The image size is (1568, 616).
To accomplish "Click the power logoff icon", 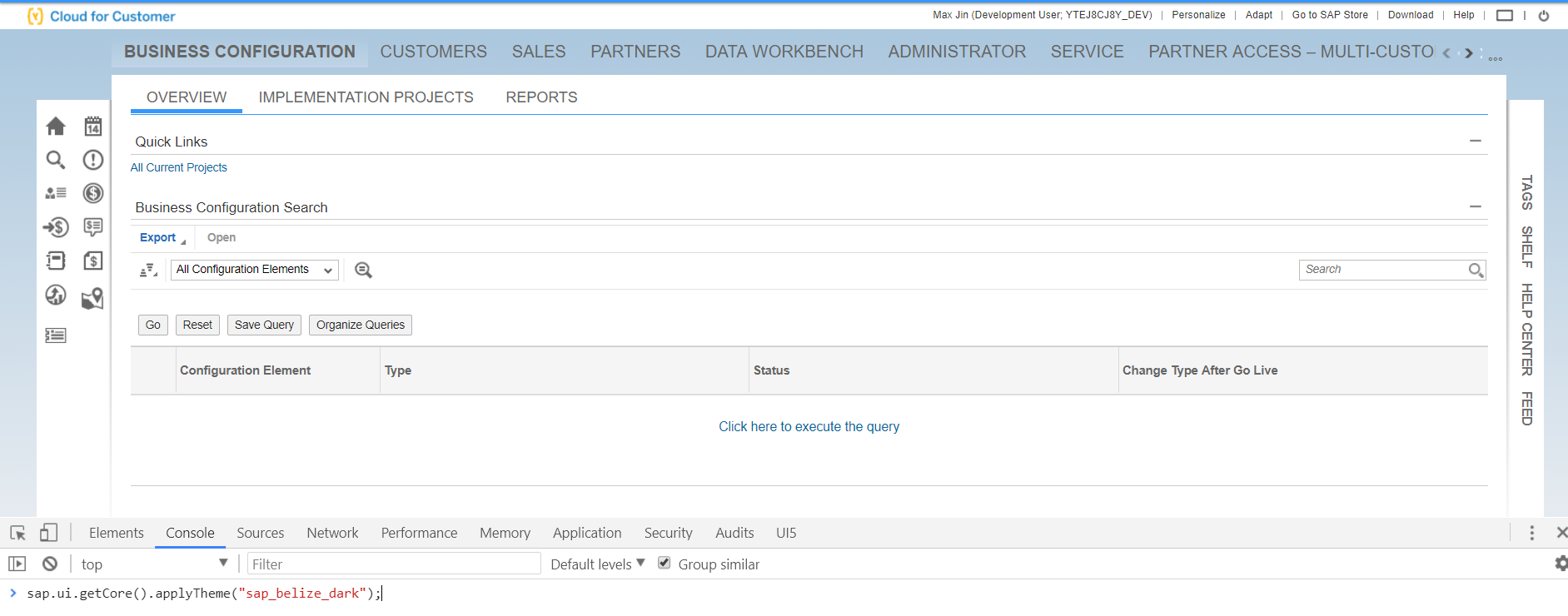I will click(1544, 15).
